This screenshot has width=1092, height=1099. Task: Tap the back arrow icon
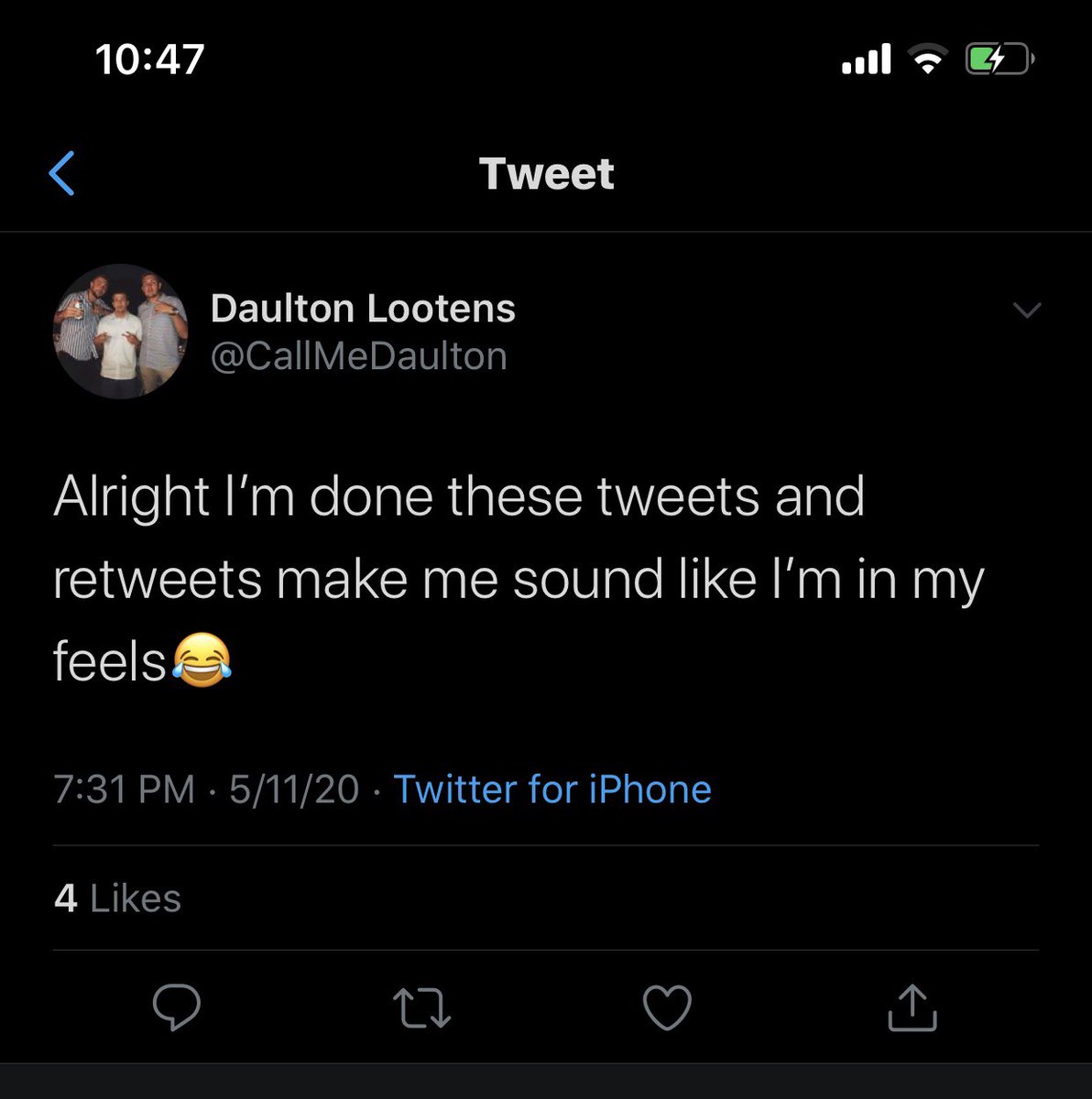61,173
